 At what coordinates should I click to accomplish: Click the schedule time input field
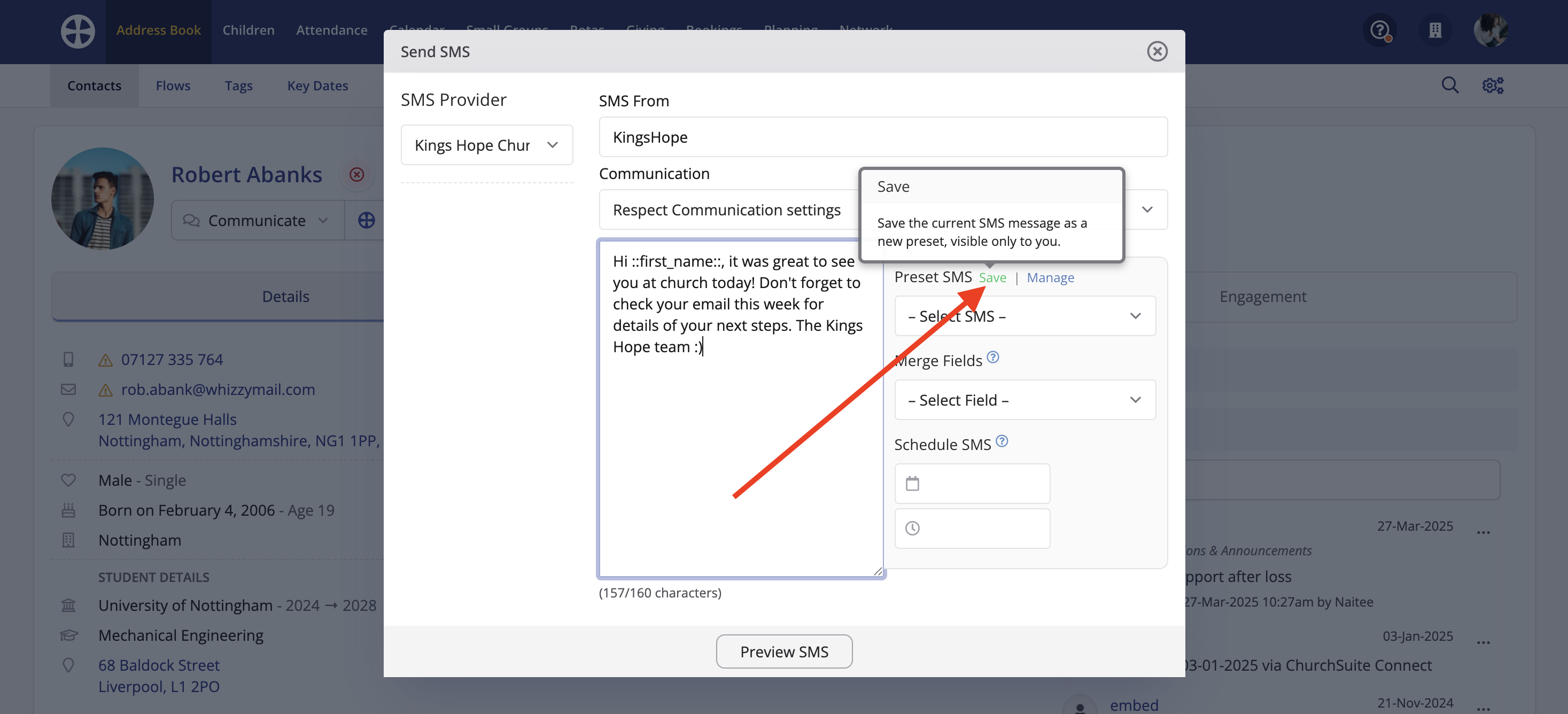coord(972,529)
